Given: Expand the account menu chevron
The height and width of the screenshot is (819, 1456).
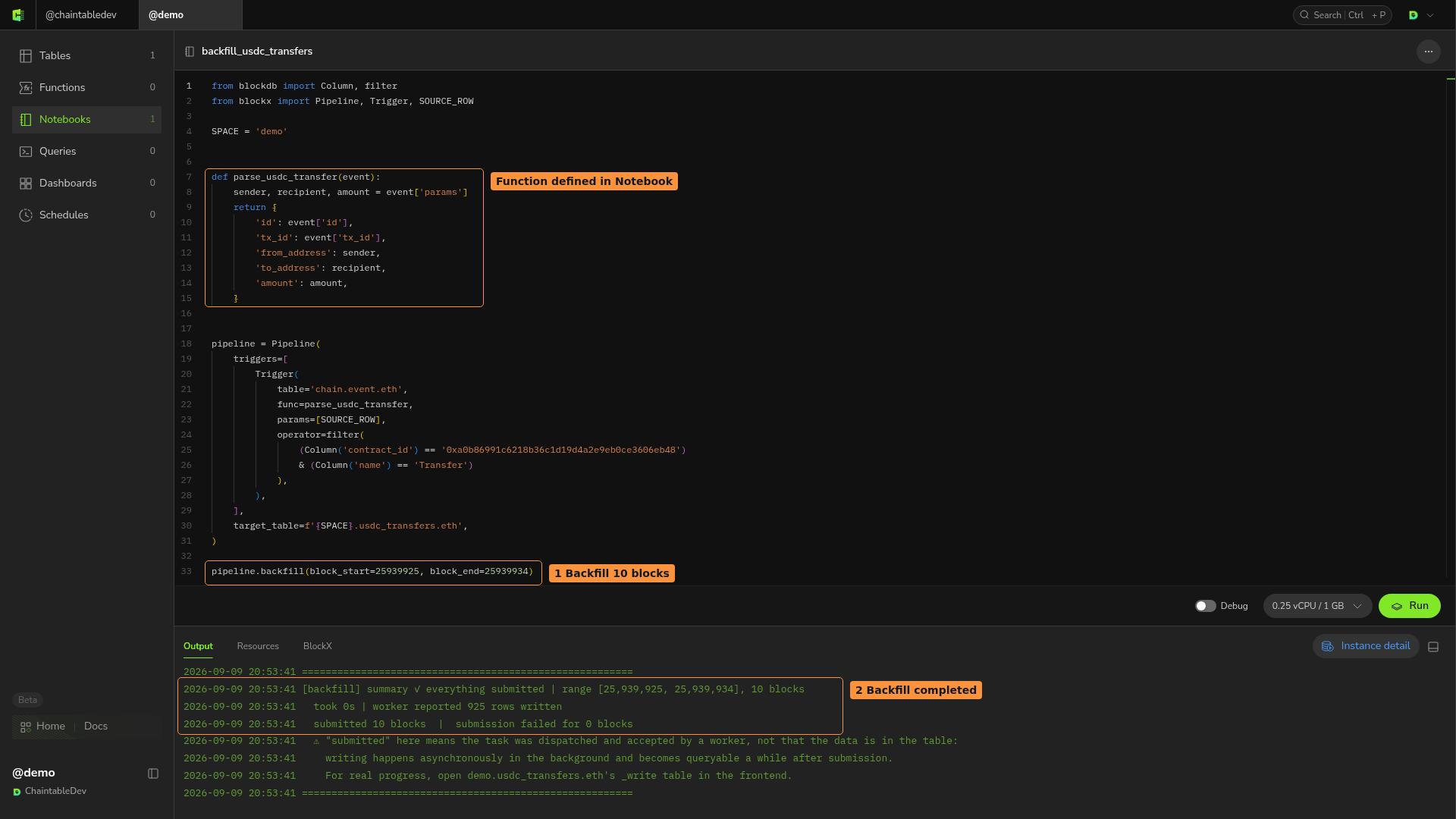Looking at the screenshot, I should [1430, 15].
